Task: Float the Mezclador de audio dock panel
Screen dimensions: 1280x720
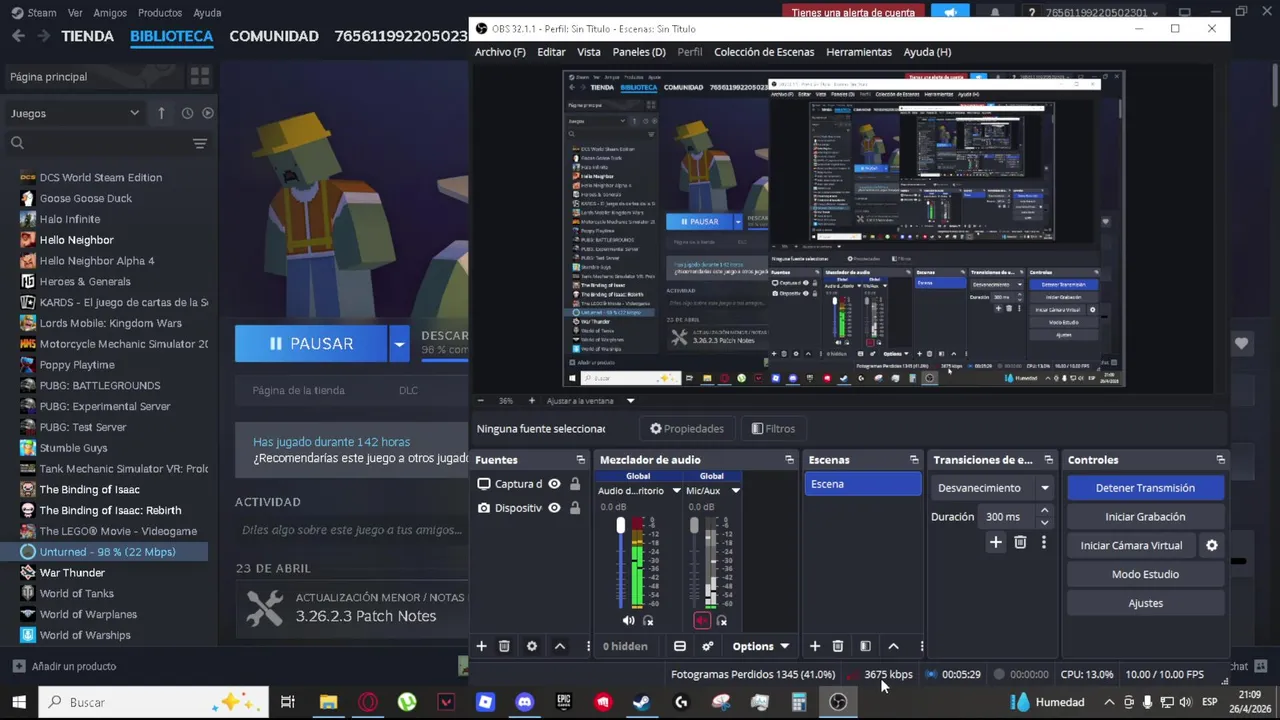Action: point(789,460)
